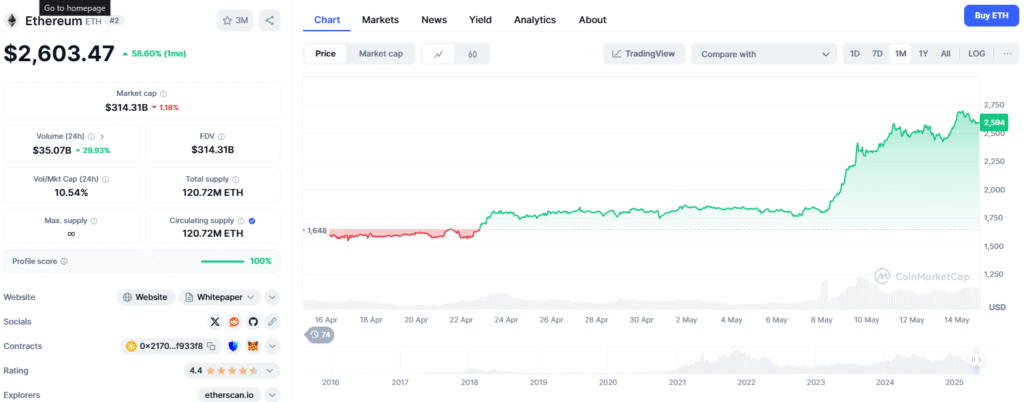Switch to the News tab
This screenshot has height=402, width=1024.
pyautogui.click(x=434, y=20)
